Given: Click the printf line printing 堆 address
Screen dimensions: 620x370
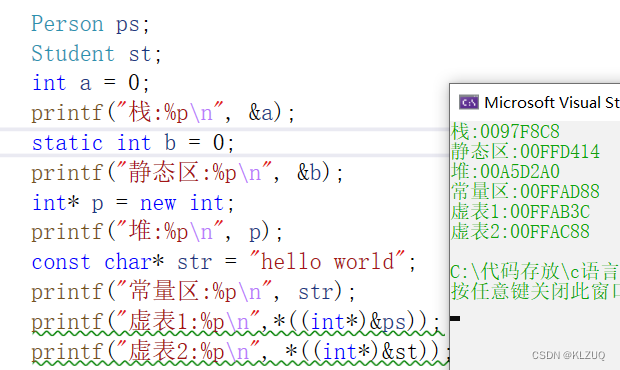Looking at the screenshot, I should coord(157,232).
